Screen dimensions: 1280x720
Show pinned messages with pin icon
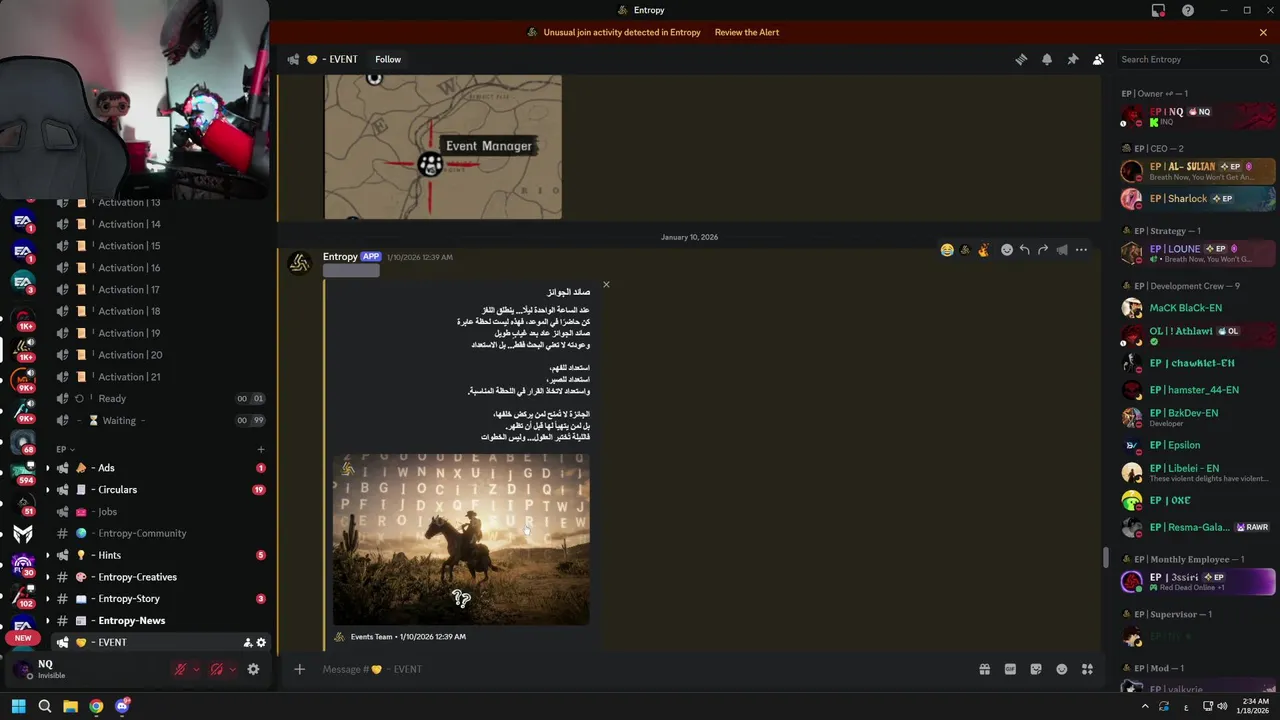tap(1073, 60)
